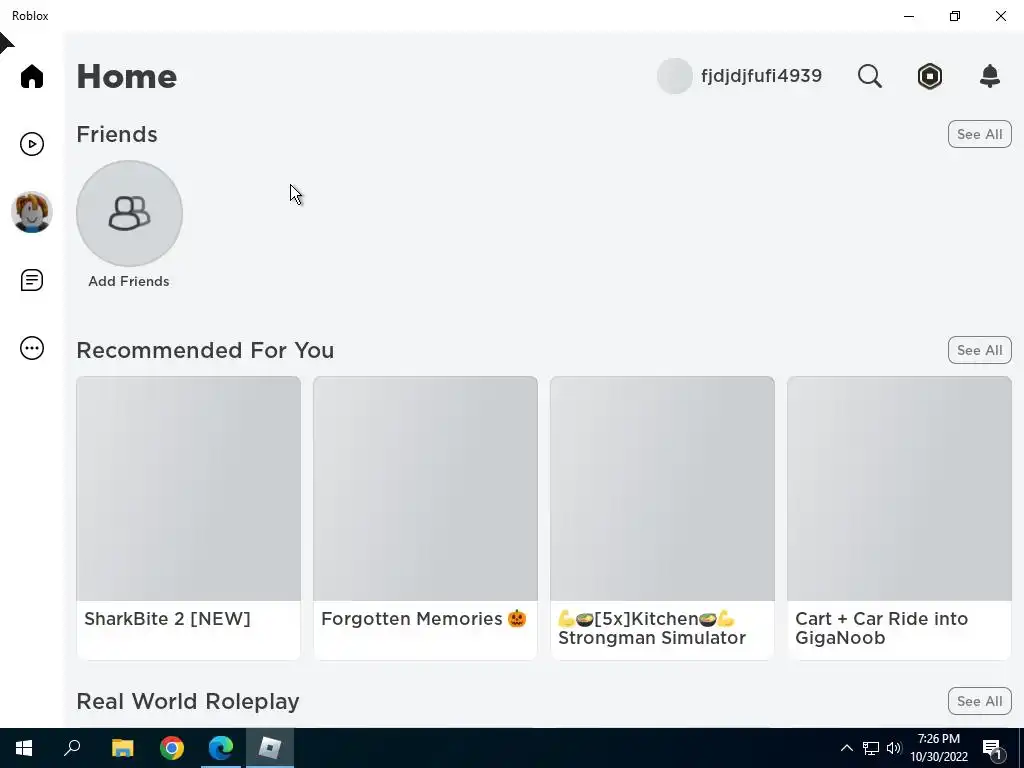The width and height of the screenshot is (1024, 768).
Task: Open Forgotten Memories game thumbnail
Action: [425, 488]
